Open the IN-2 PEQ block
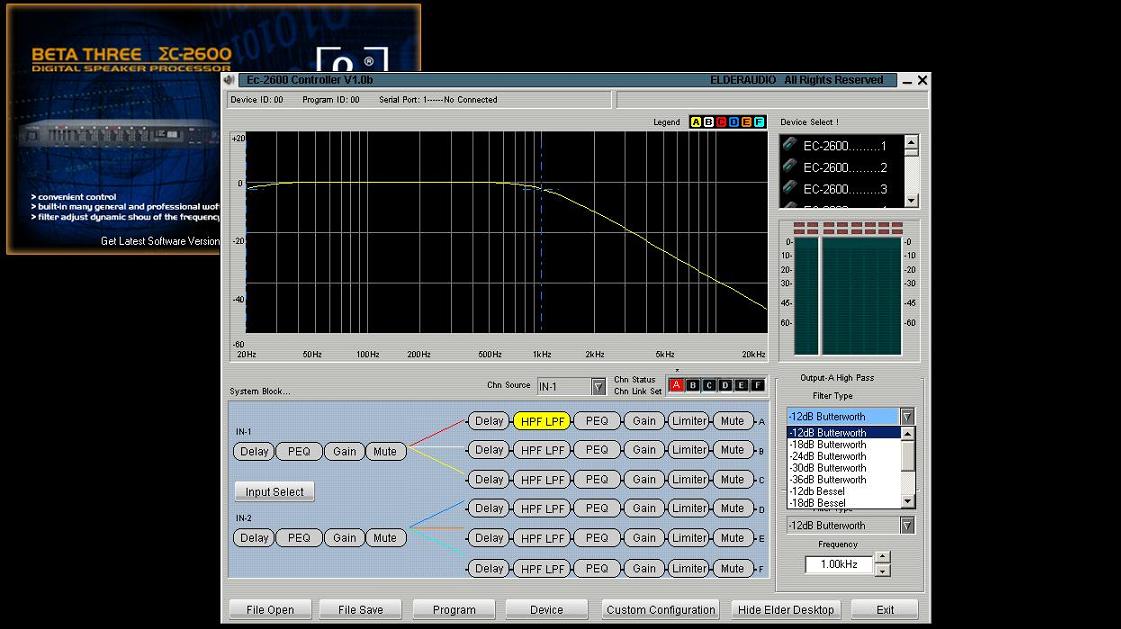The height and width of the screenshot is (629, 1121). (299, 538)
